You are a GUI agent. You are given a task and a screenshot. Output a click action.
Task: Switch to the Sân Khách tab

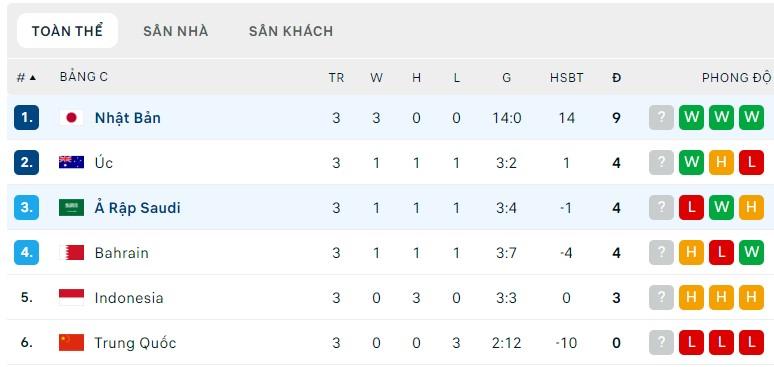click(291, 31)
